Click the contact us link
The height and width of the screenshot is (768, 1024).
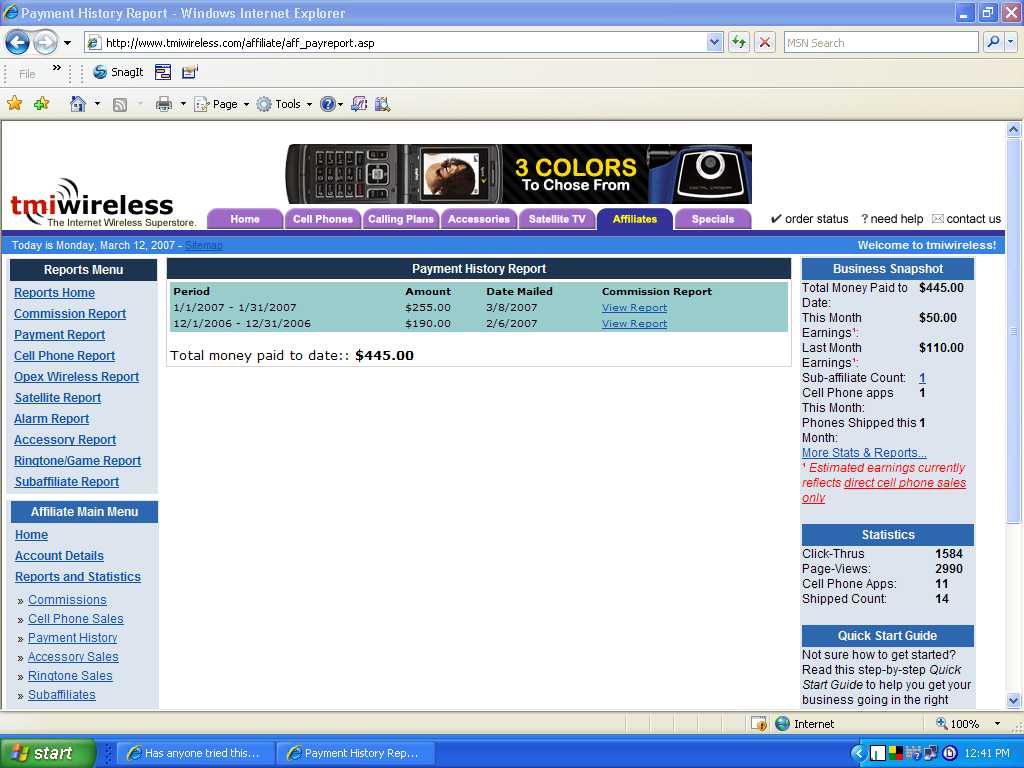coord(967,219)
